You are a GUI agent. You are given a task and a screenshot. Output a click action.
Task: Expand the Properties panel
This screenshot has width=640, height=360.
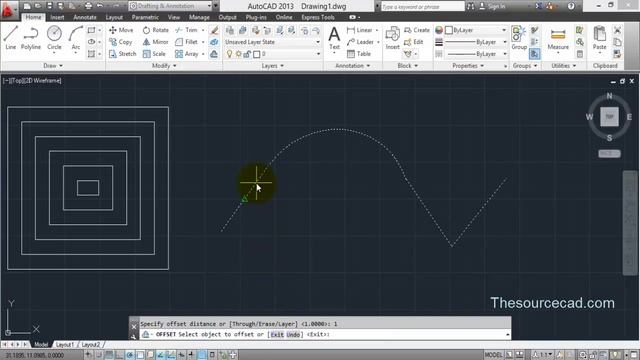tap(468, 66)
